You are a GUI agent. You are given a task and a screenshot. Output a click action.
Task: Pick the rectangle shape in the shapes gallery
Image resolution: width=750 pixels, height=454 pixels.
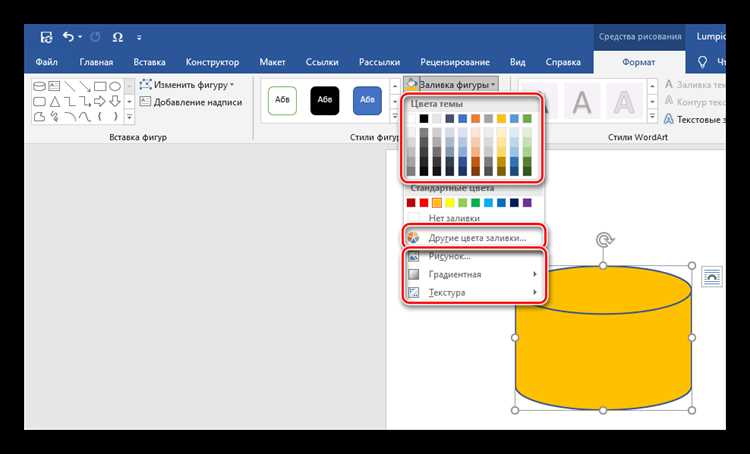[100, 87]
